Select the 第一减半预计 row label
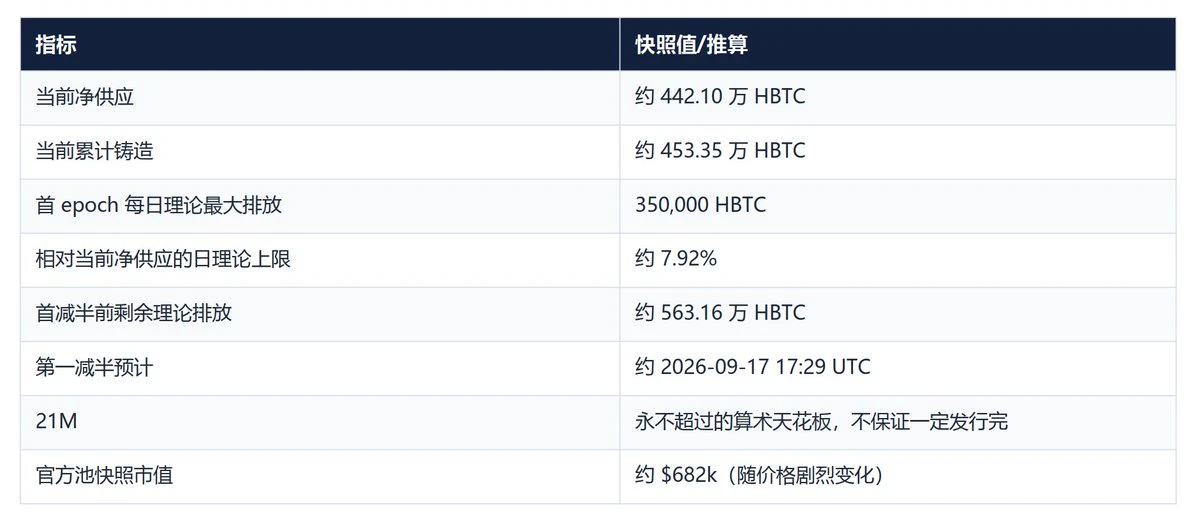 click(94, 367)
